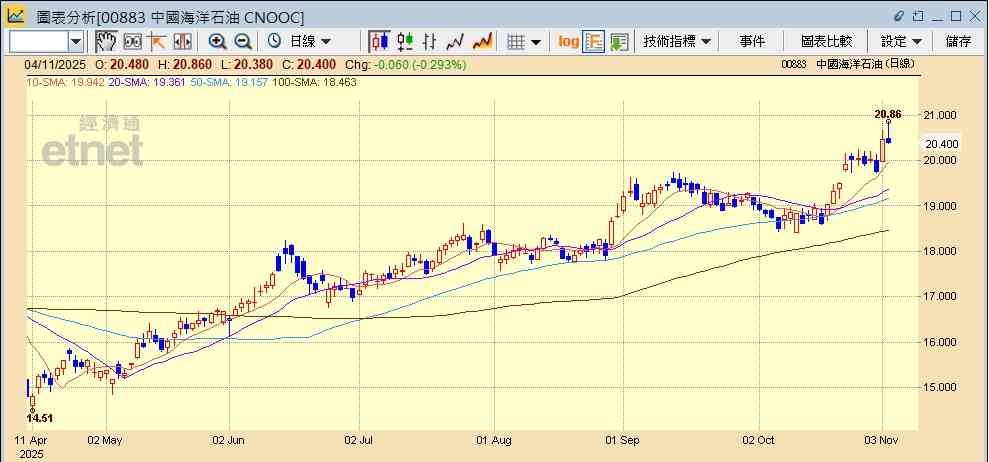Click the trend line drawing tool
Screen dimensions: 989x462
click(157, 41)
